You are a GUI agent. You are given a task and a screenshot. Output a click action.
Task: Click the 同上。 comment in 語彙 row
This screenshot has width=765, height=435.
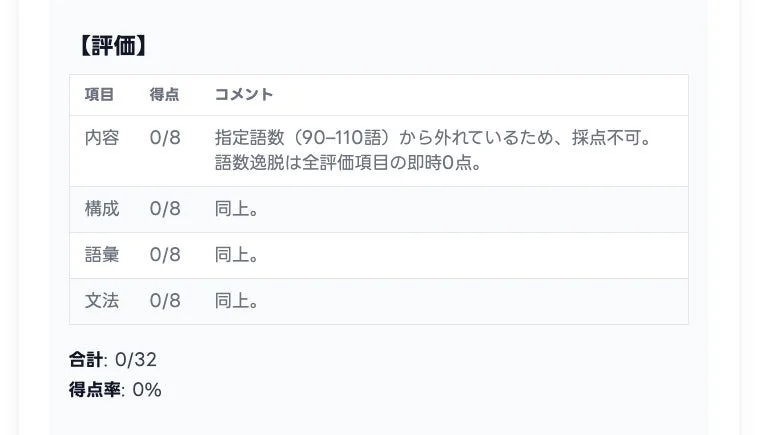[237, 255]
